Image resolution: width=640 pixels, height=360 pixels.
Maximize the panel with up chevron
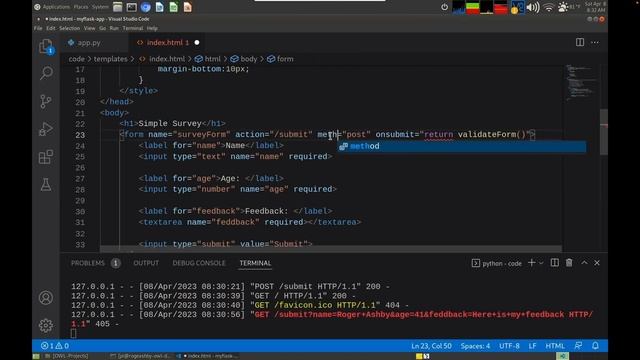point(584,263)
